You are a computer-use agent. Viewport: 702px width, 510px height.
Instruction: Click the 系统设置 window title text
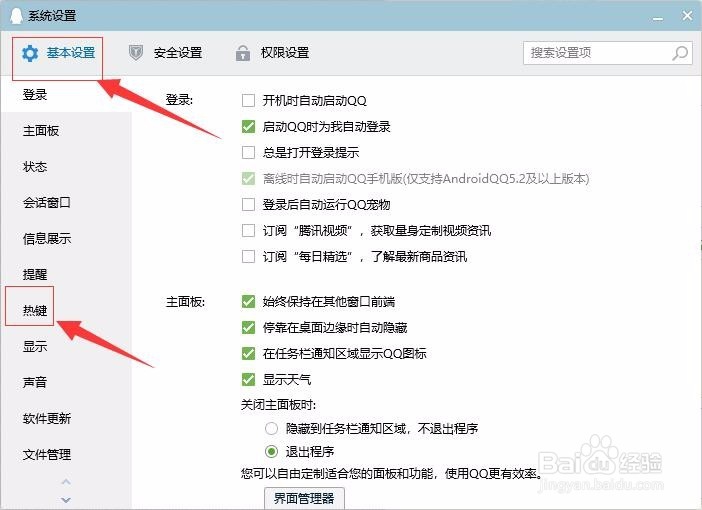[52, 16]
